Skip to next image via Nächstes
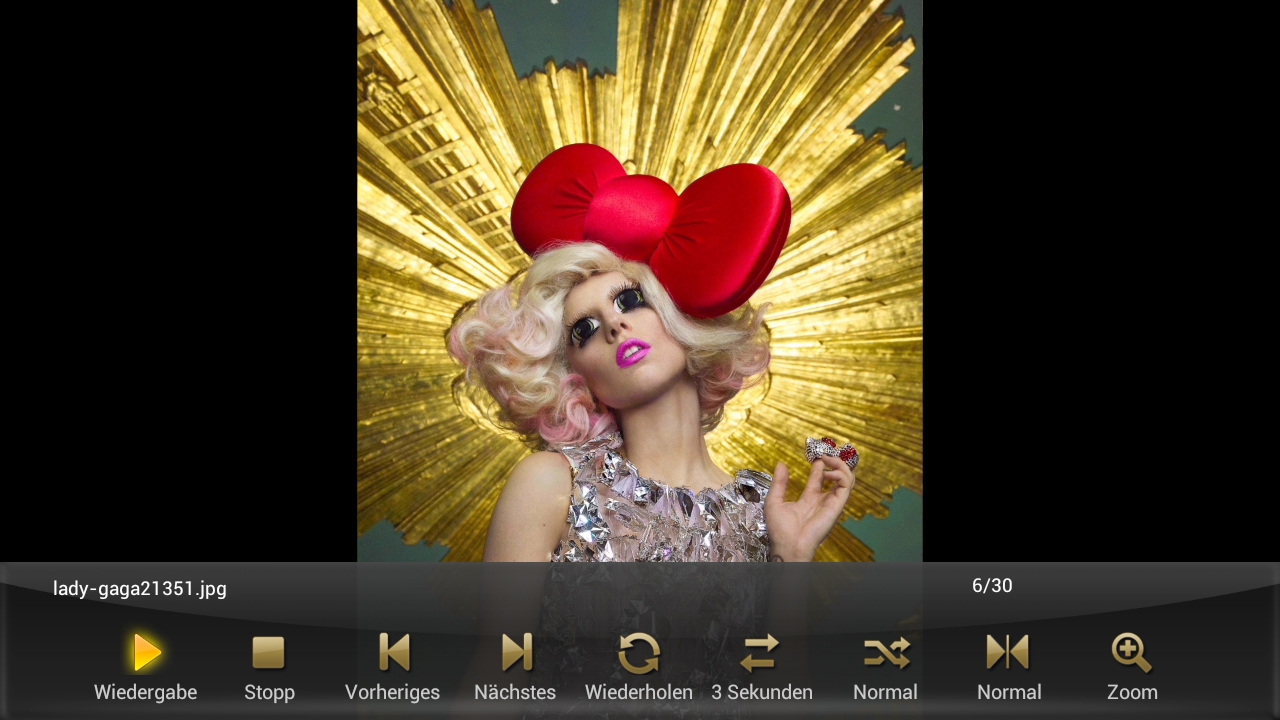Image resolution: width=1280 pixels, height=720 pixels. tap(516, 653)
